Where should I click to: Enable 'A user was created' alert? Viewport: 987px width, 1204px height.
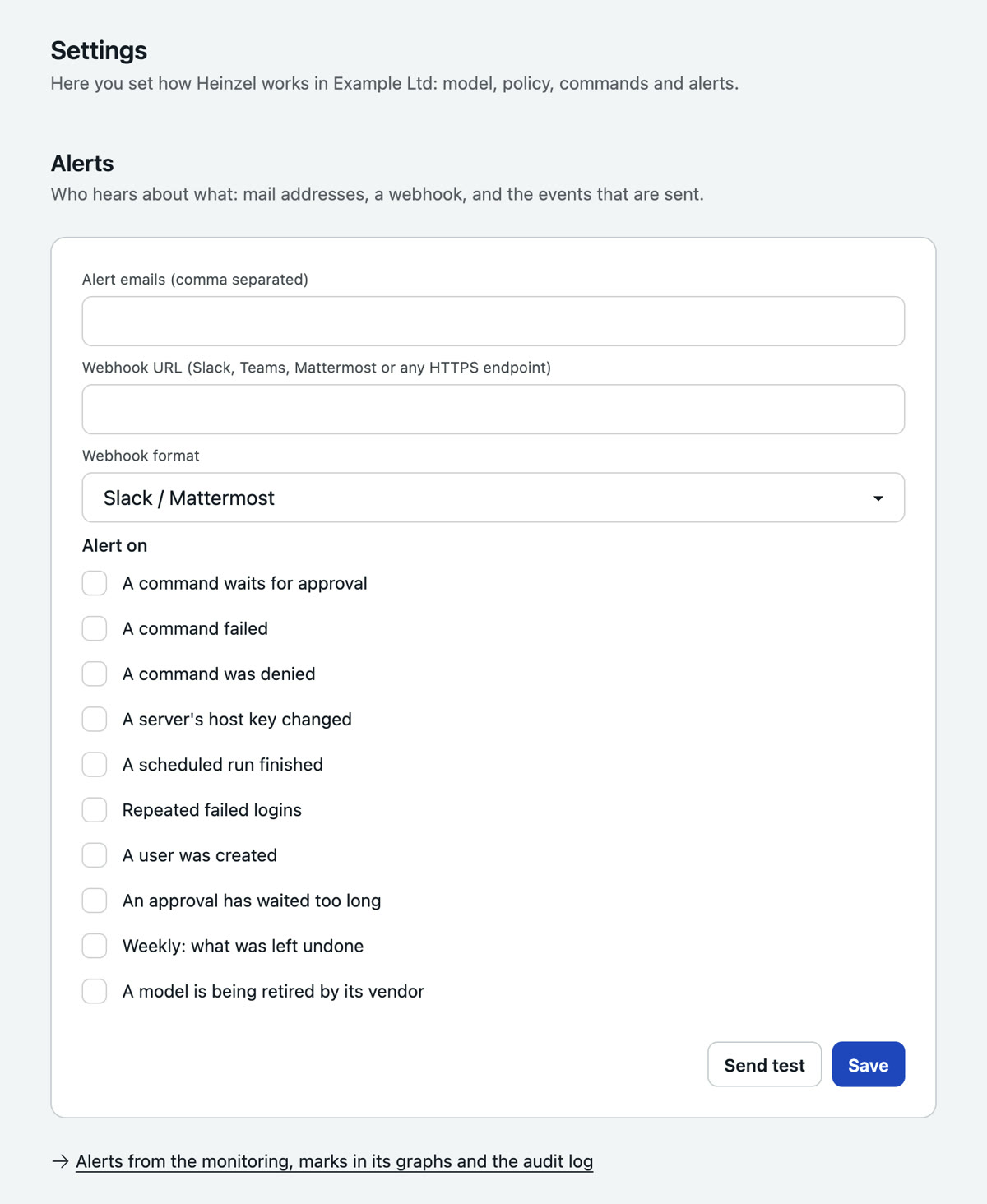pyautogui.click(x=95, y=855)
